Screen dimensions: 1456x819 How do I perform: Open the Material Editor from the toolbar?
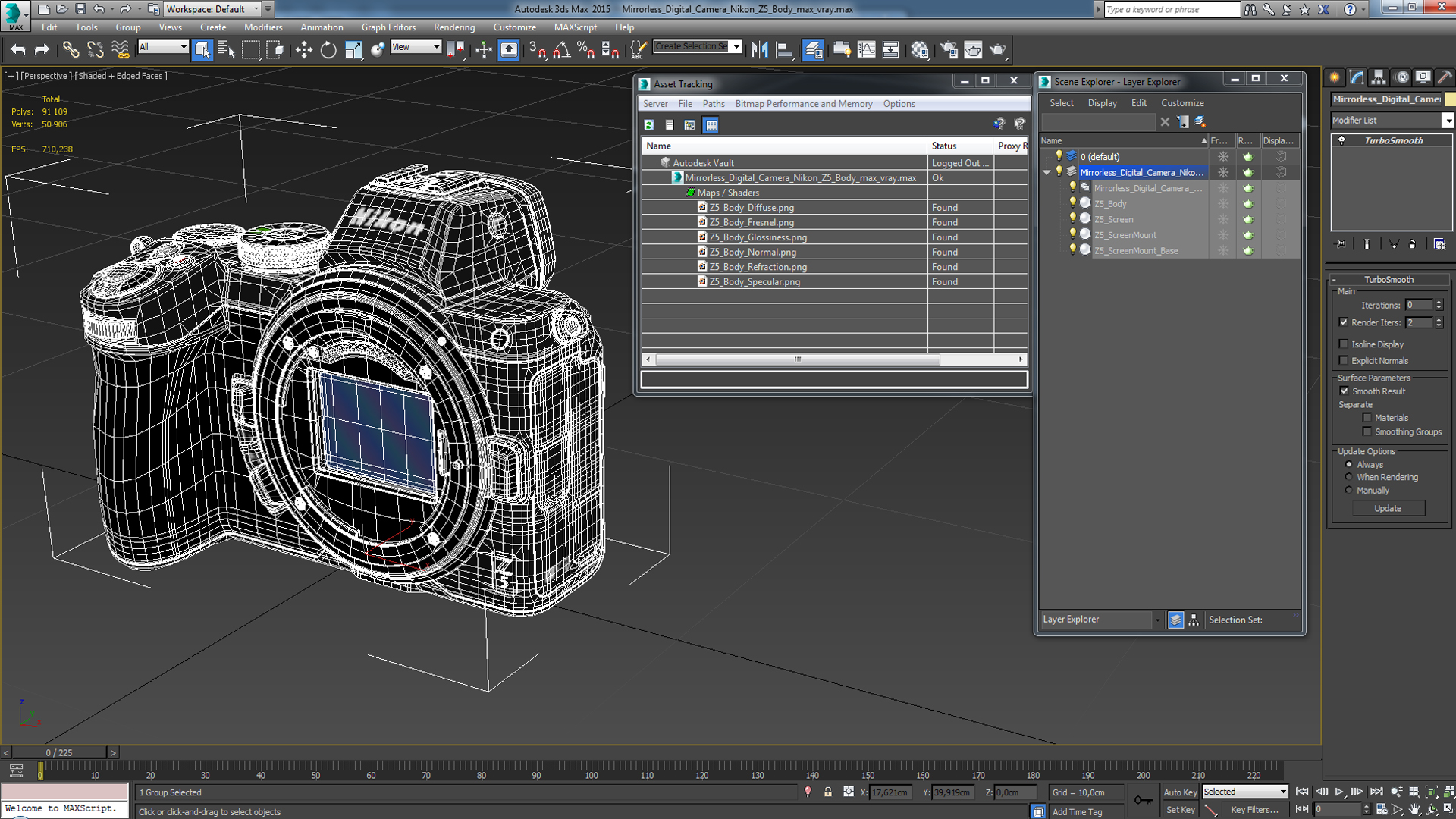pyautogui.click(x=920, y=50)
